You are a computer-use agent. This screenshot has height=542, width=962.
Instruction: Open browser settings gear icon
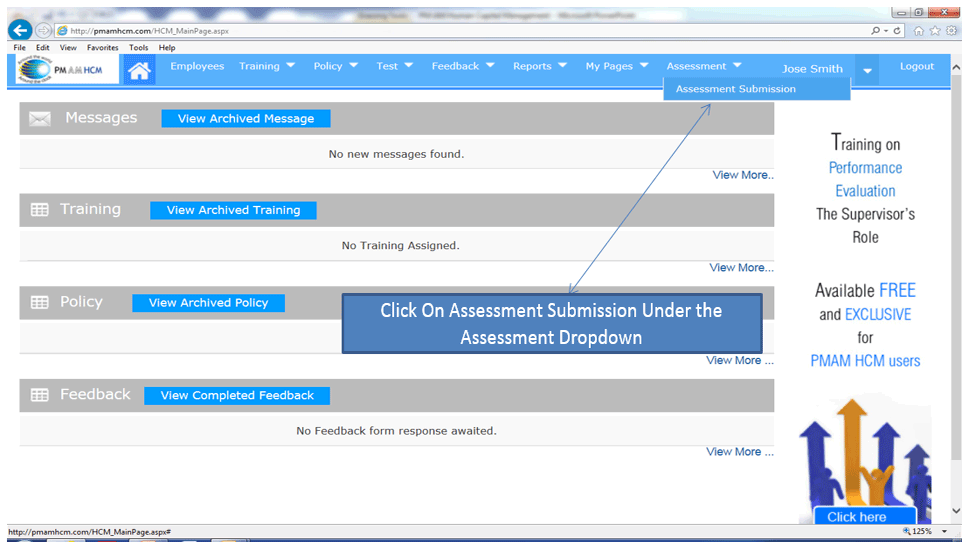(x=951, y=31)
